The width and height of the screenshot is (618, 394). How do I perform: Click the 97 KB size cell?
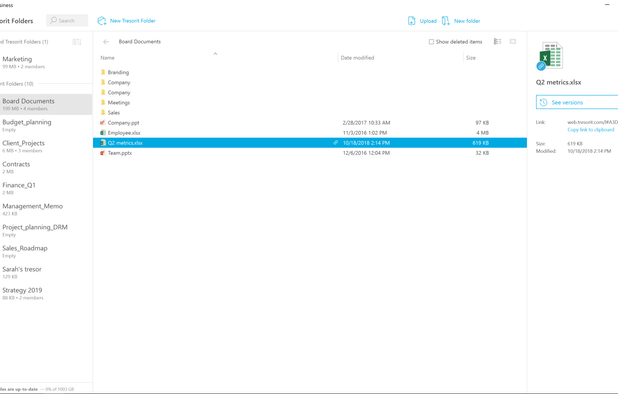[x=482, y=123]
